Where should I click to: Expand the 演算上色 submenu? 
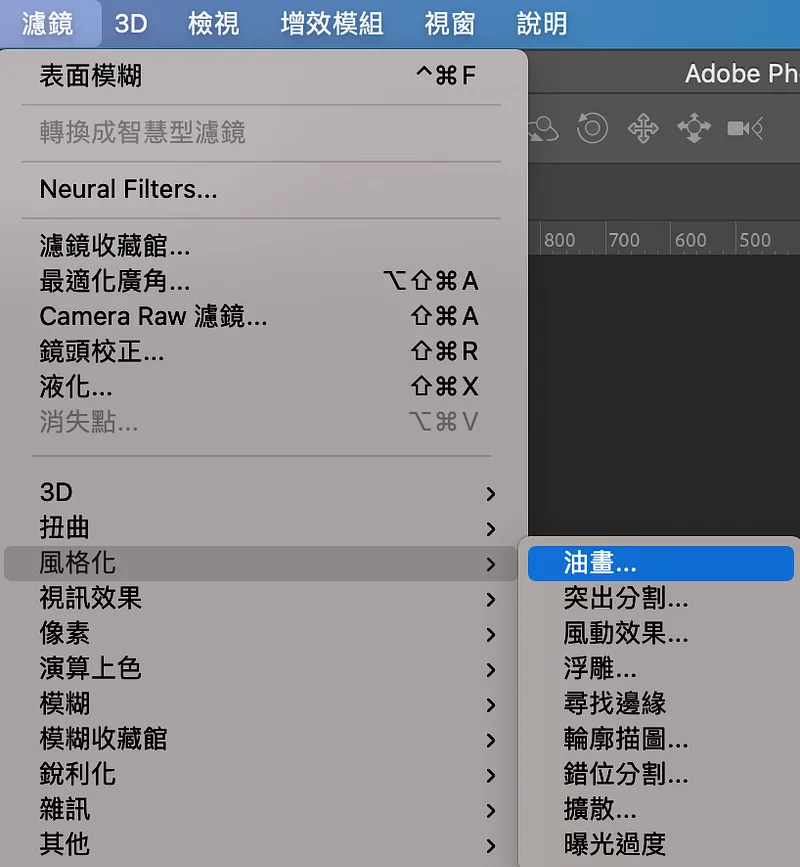pyautogui.click(x=261, y=669)
